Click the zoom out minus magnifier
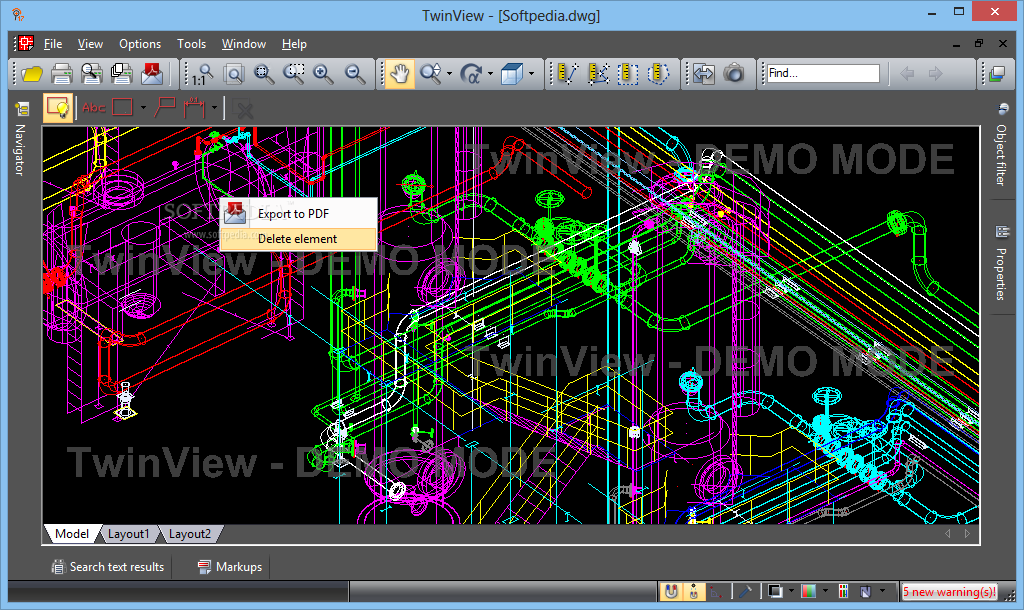Viewport: 1024px width, 610px height. (x=355, y=74)
